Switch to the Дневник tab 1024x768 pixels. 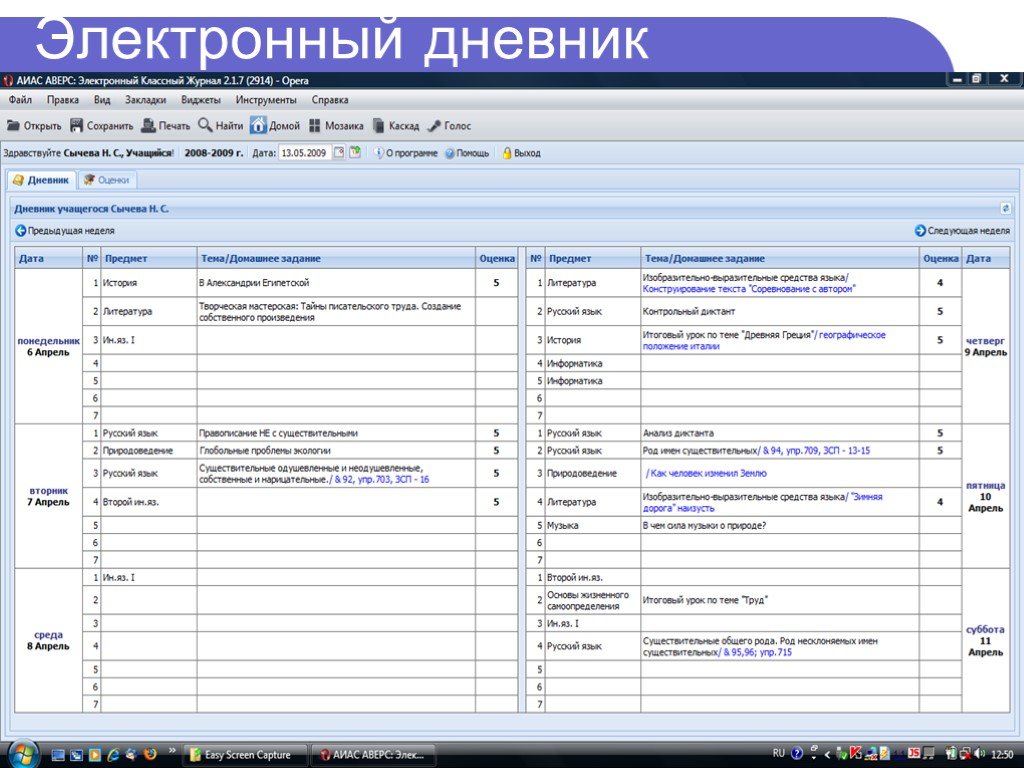pos(41,180)
